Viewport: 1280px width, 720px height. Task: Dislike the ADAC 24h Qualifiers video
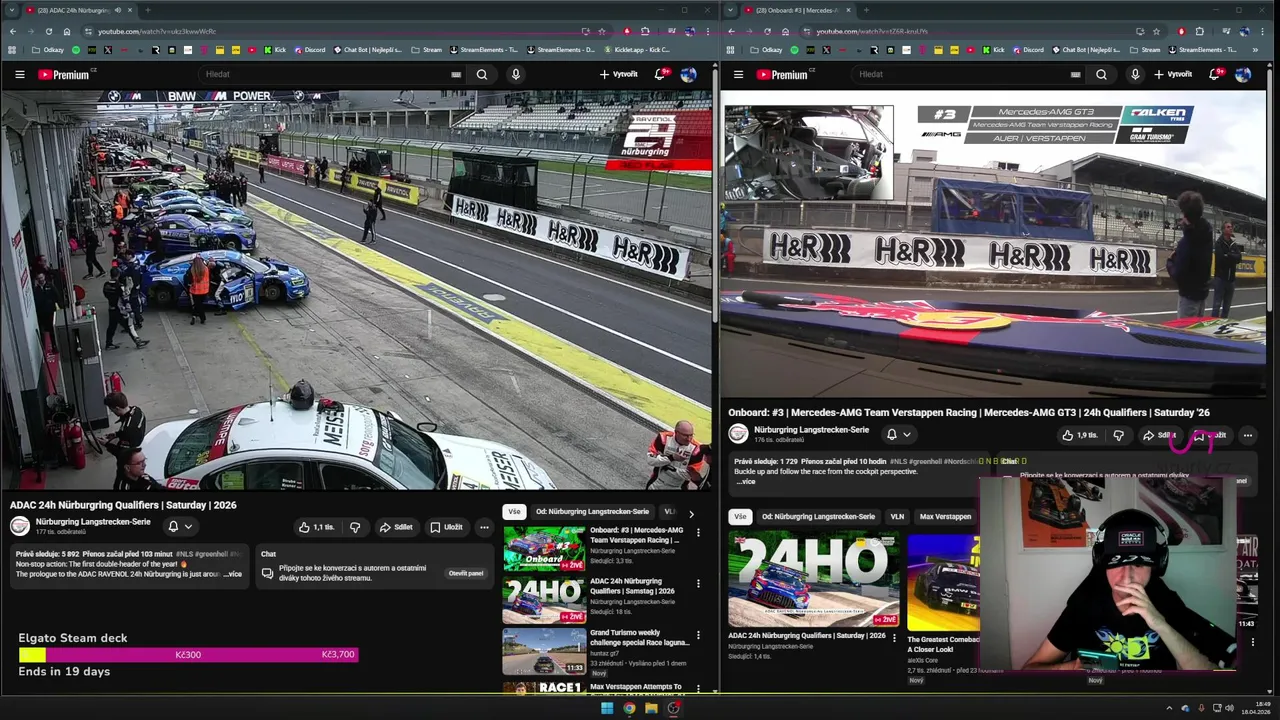[355, 527]
